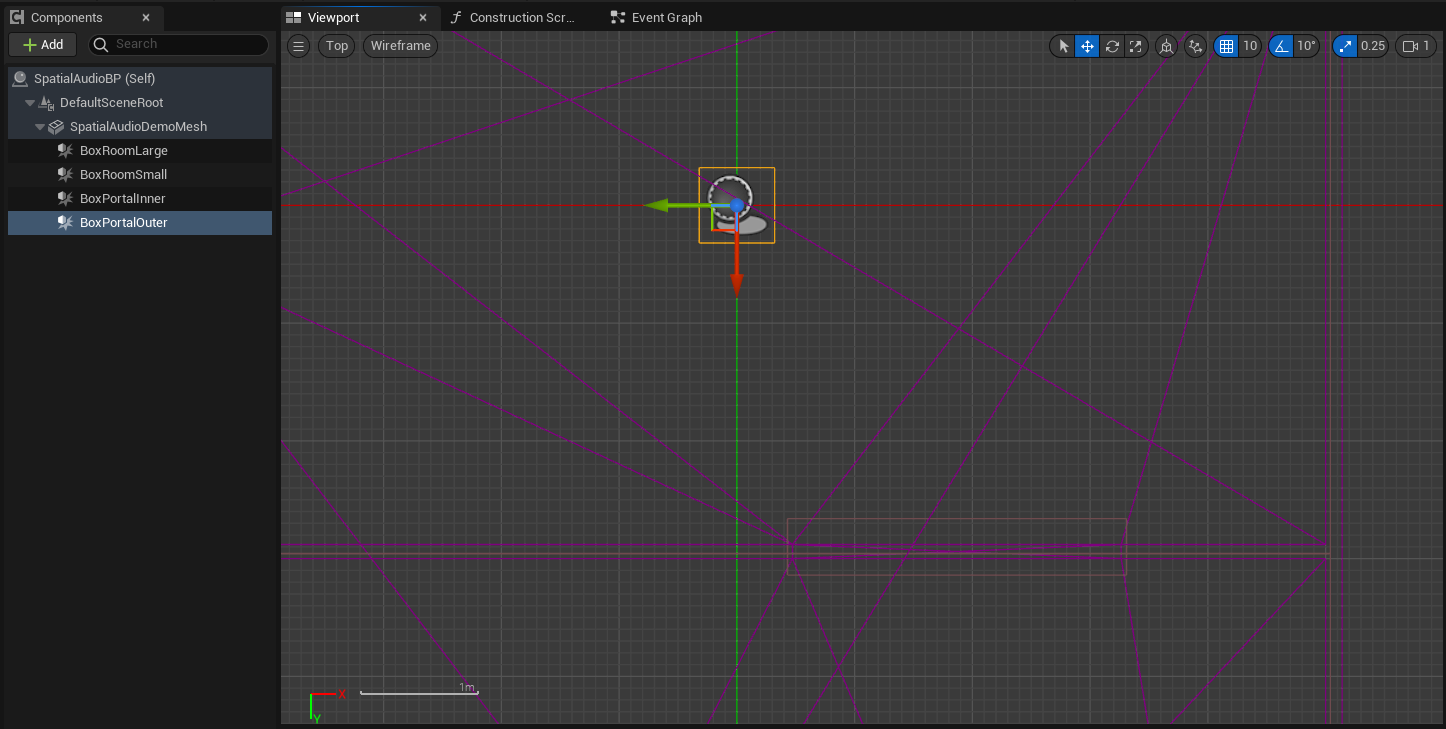1446x729 pixels.
Task: Toggle rotation angle snapping
Action: coord(1281,46)
